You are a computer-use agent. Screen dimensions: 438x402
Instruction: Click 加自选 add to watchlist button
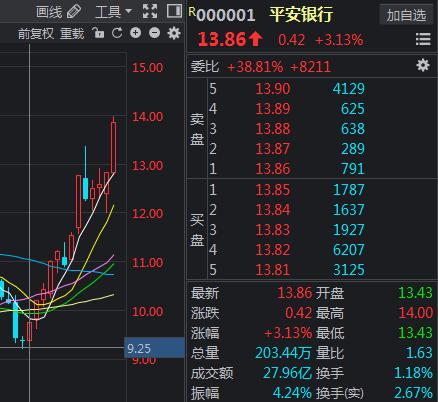(406, 15)
